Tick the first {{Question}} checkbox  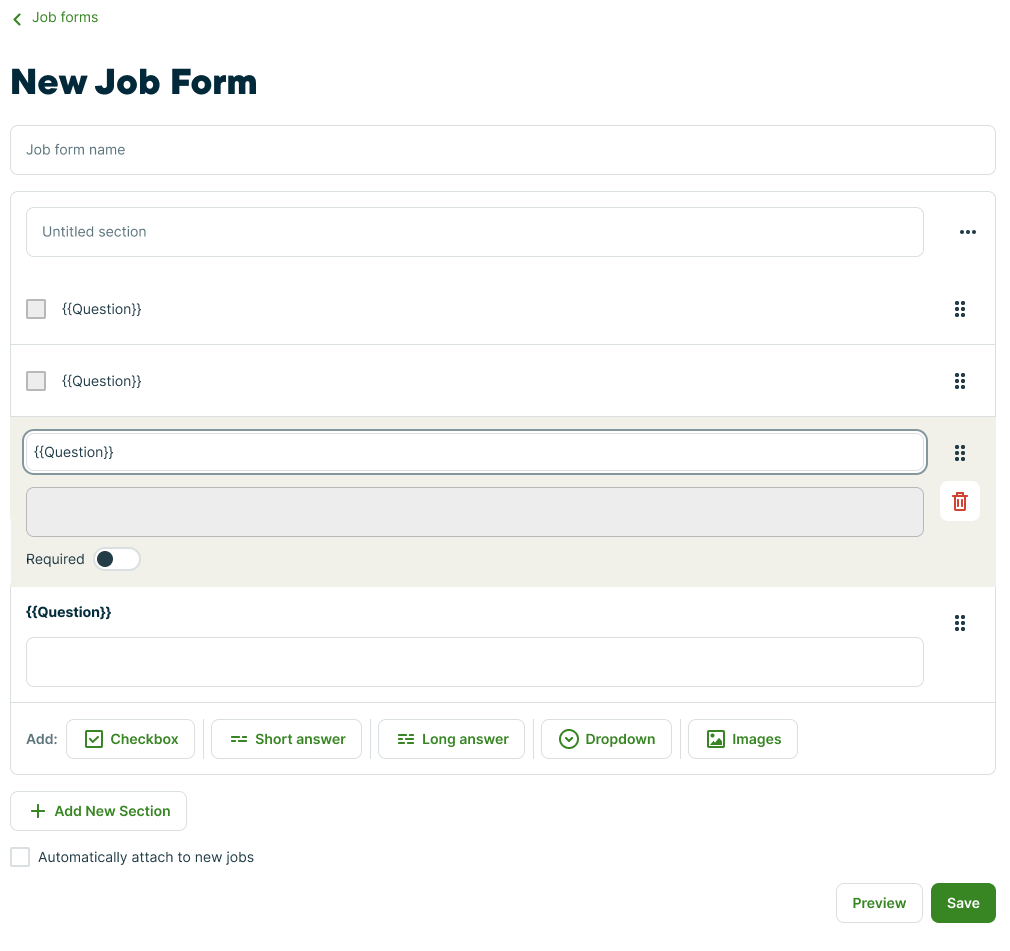tap(36, 309)
